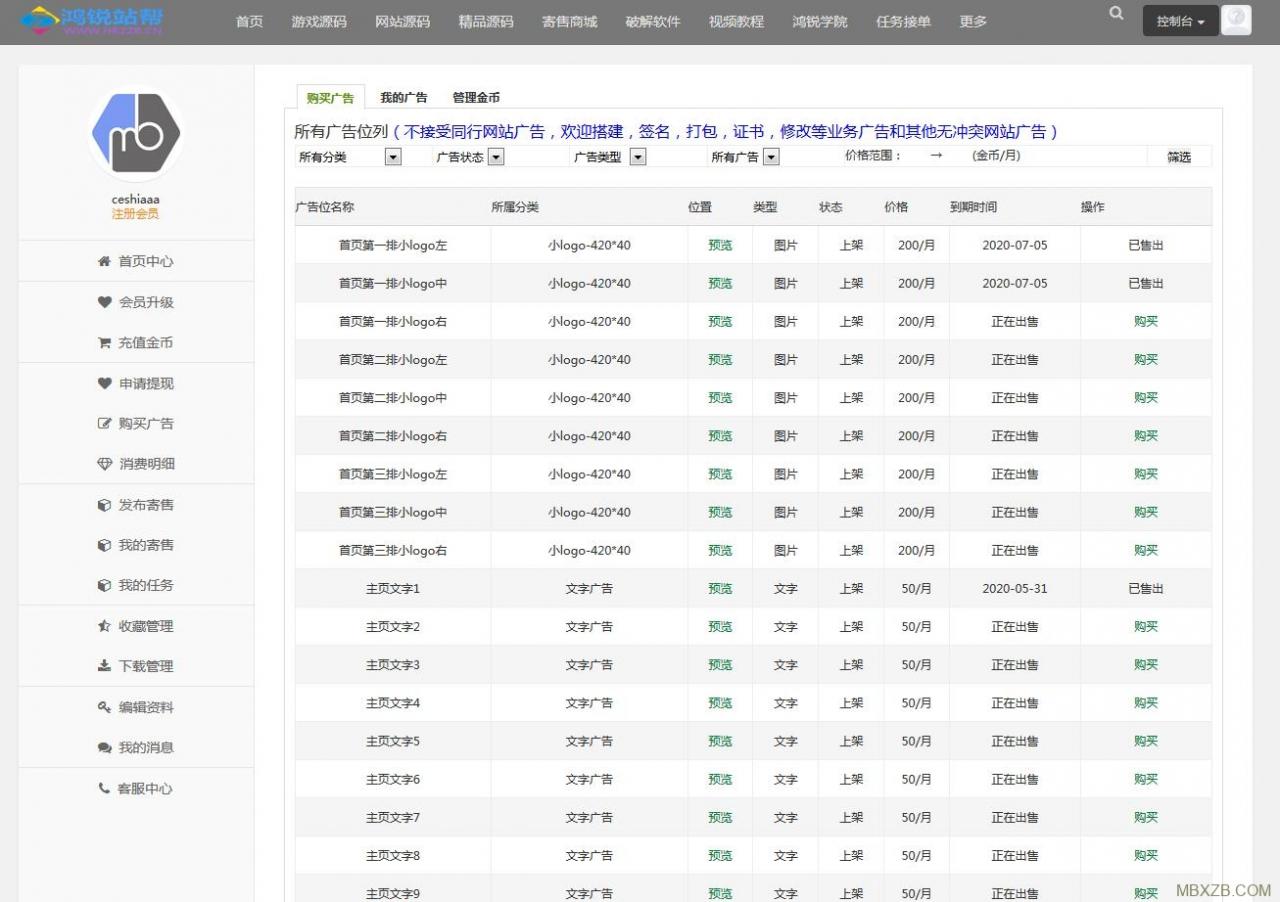This screenshot has width=1280, height=902.
Task: Click the 到期时间 column header
Action: [x=973, y=207]
